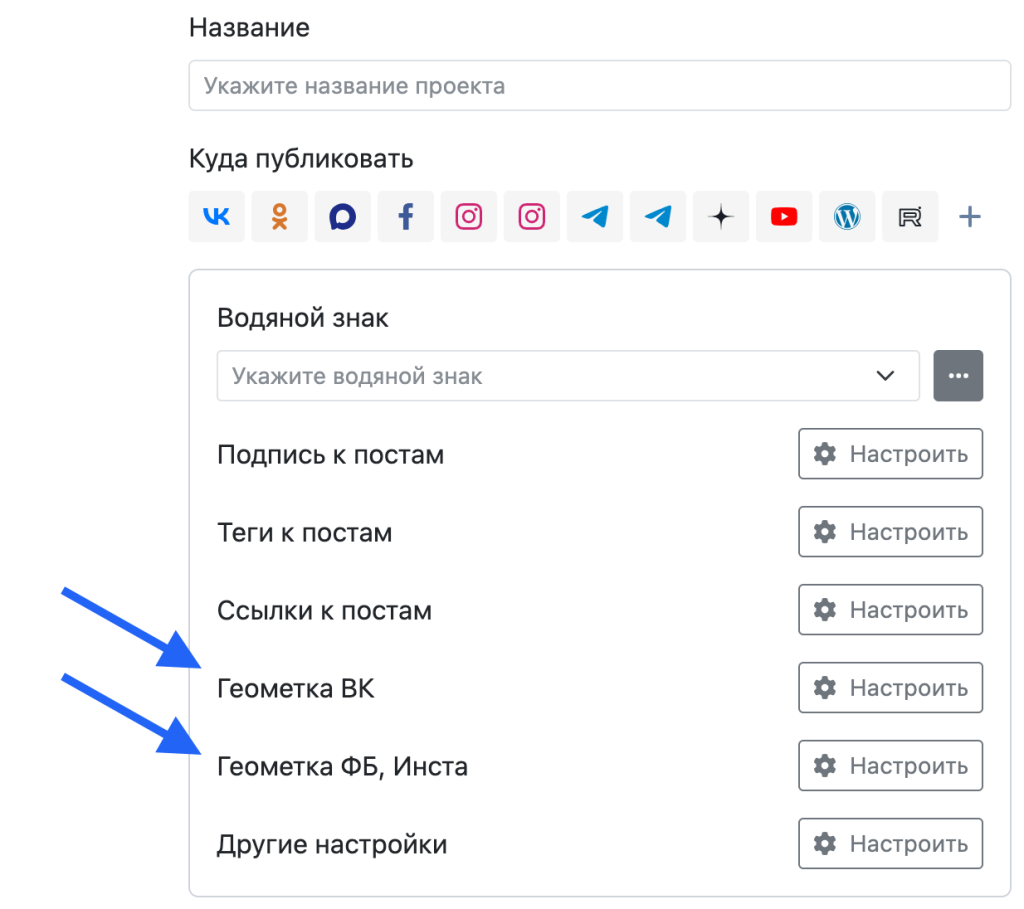This screenshot has width=1024, height=909.
Task: Add a new publishing destination with plus
Action: click(969, 217)
